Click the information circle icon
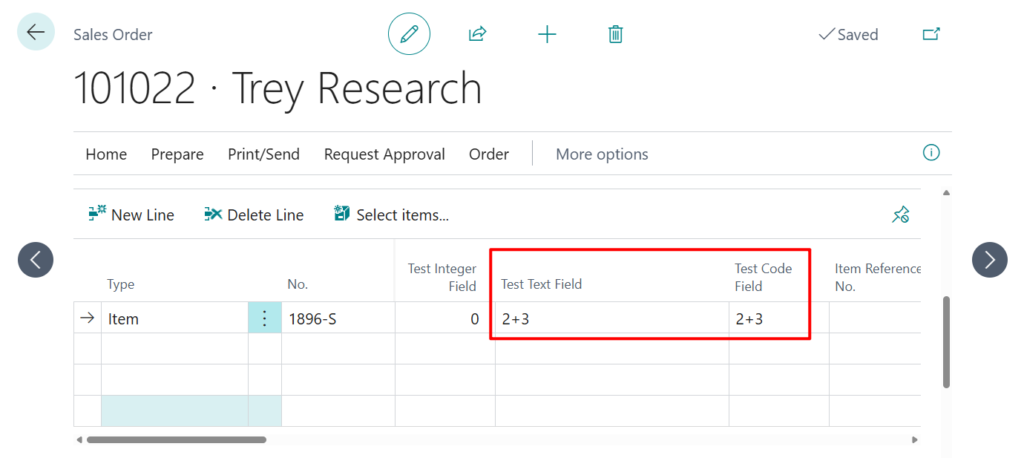 point(931,153)
